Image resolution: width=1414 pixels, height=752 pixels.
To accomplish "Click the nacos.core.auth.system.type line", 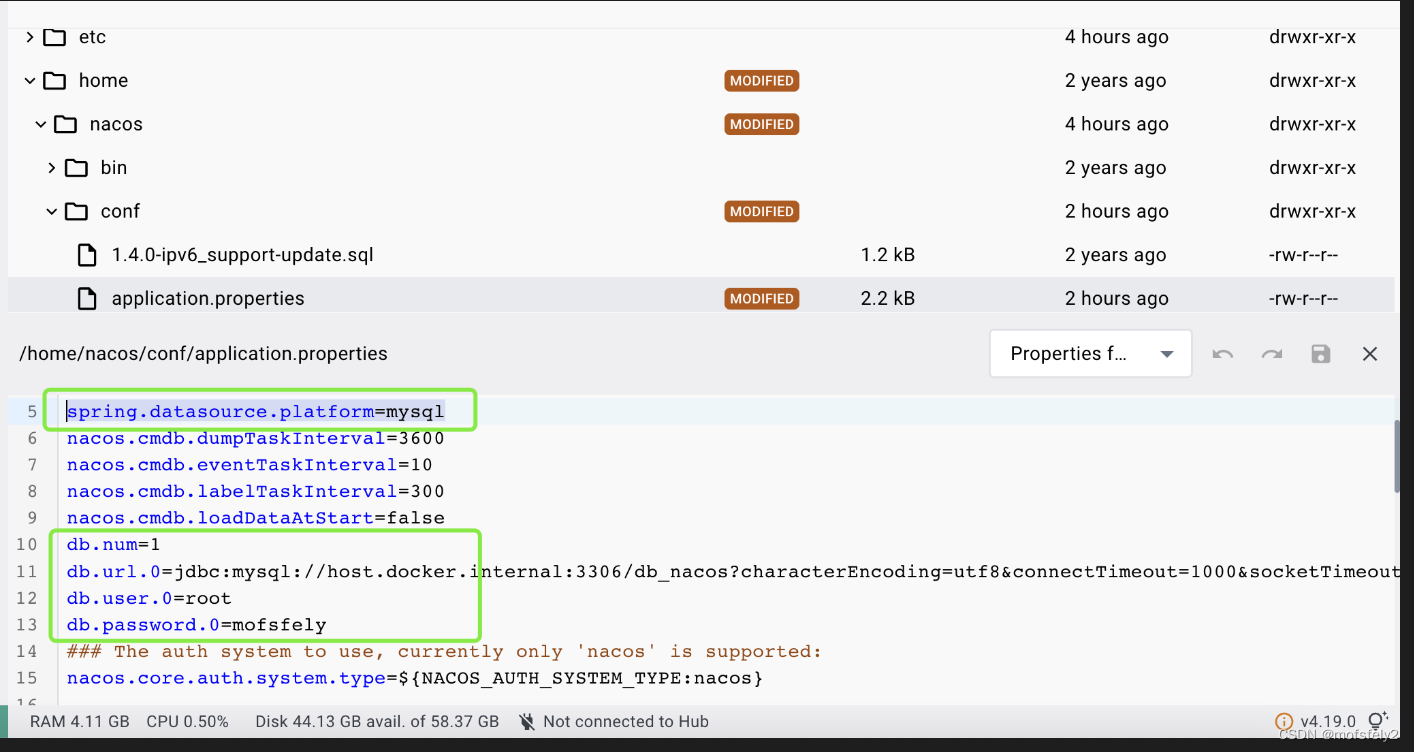I will click(415, 679).
